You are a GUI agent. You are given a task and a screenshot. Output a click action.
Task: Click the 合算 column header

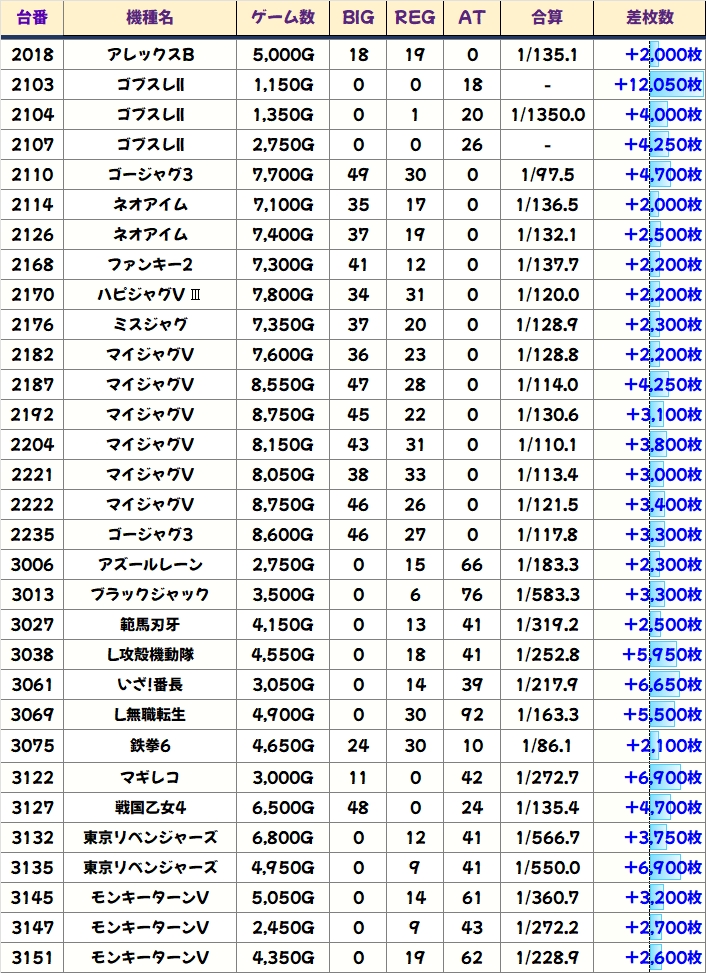(547, 18)
